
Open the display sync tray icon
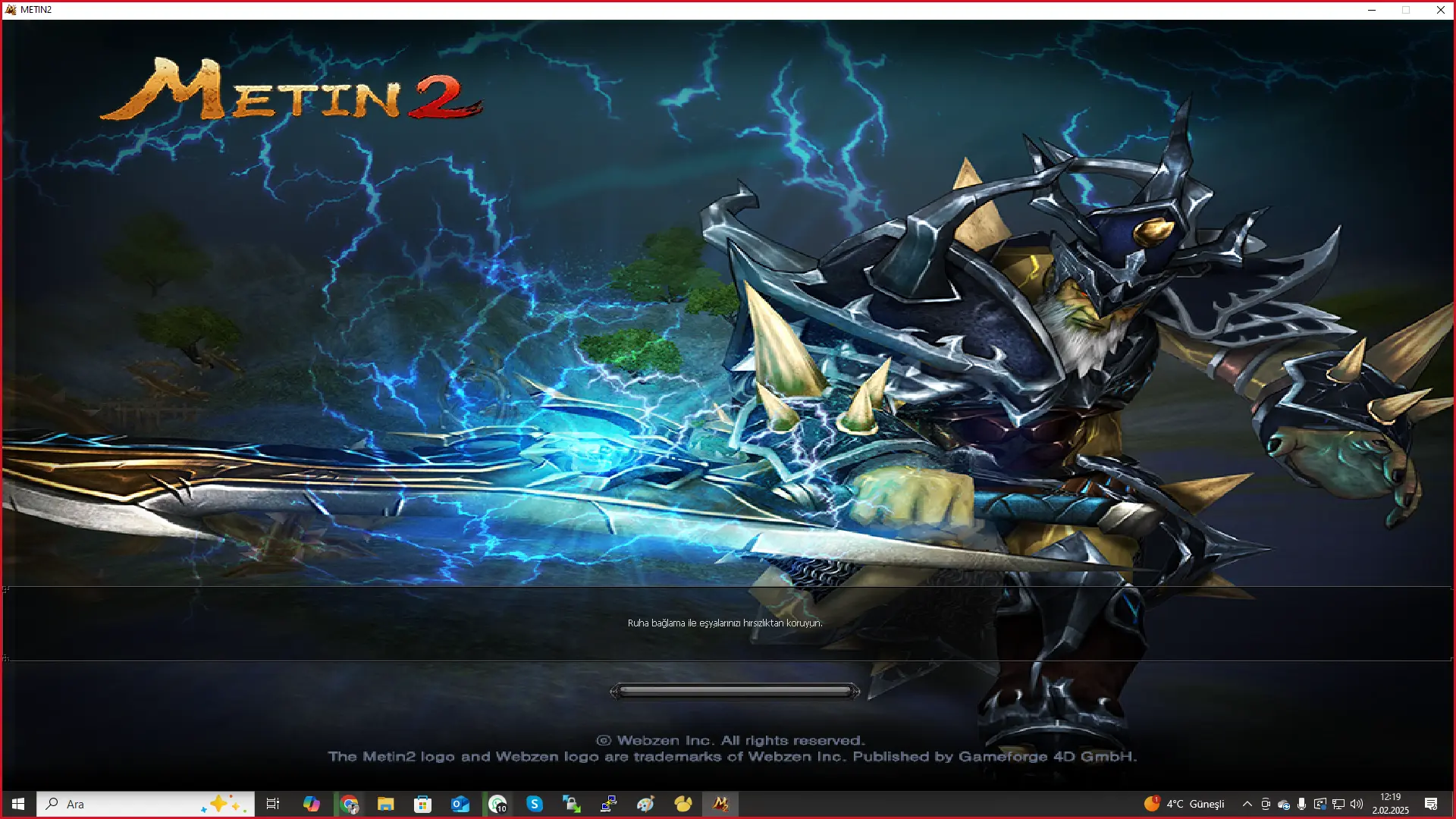pos(1320,804)
